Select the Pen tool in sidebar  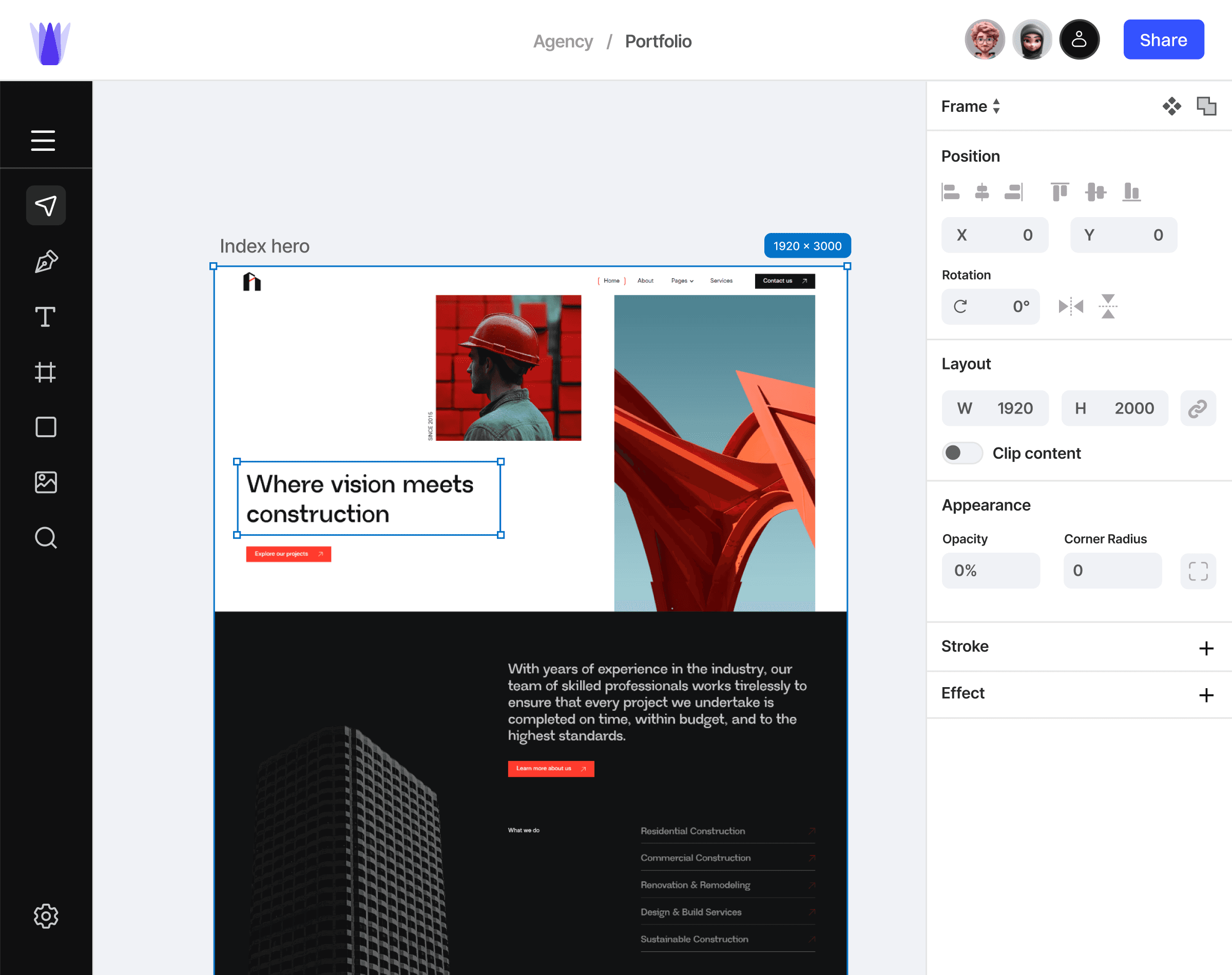[x=46, y=261]
